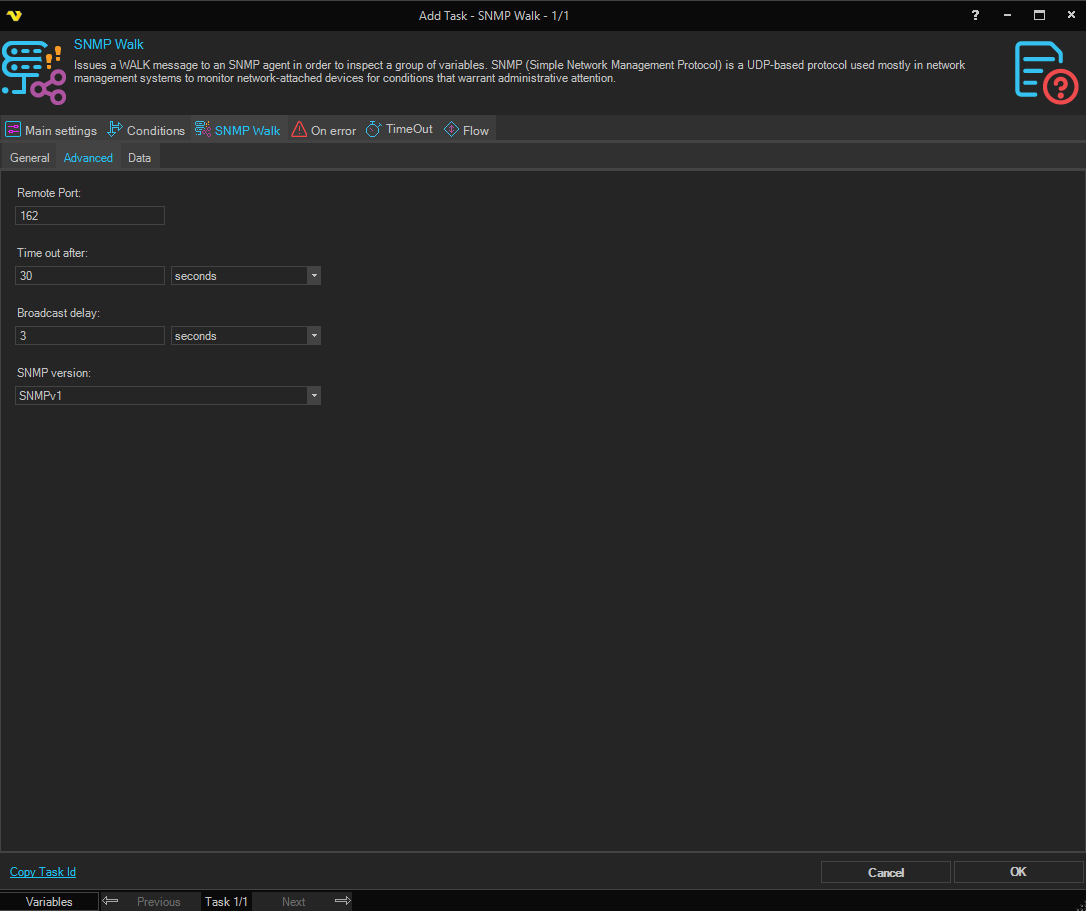The image size is (1086, 911).
Task: Click the SNMP Walk network header icon
Action: pyautogui.click(x=33, y=73)
